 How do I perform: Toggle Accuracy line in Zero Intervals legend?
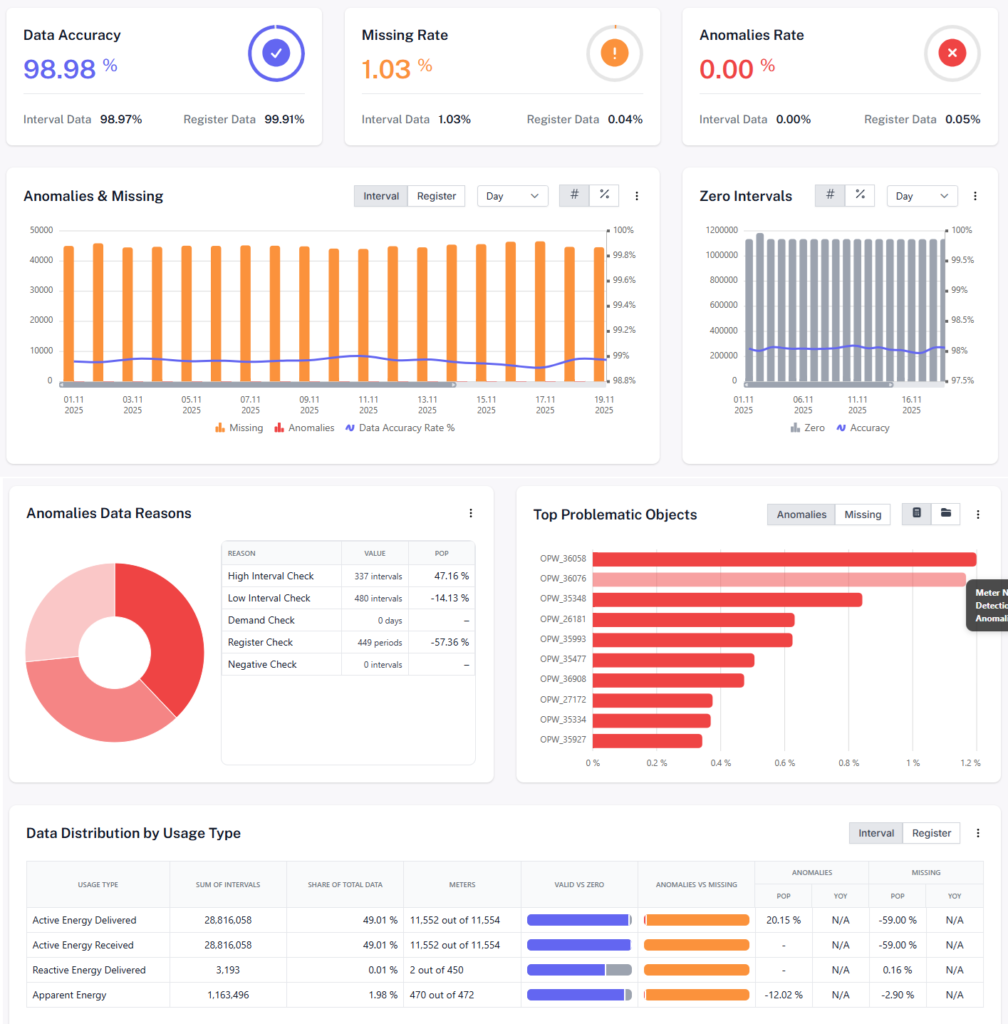[862, 428]
